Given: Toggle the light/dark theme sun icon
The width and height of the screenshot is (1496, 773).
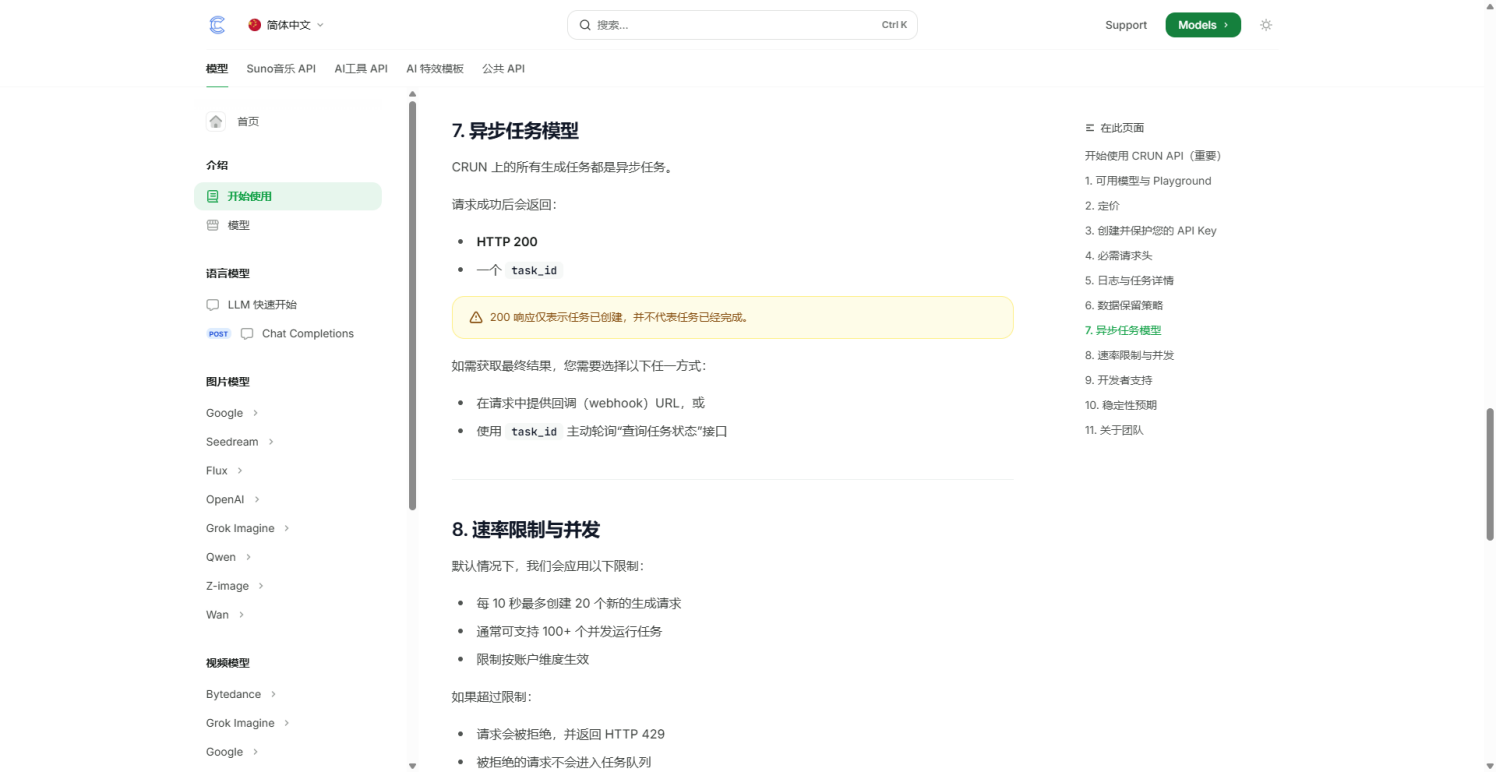Looking at the screenshot, I should 1266,25.
